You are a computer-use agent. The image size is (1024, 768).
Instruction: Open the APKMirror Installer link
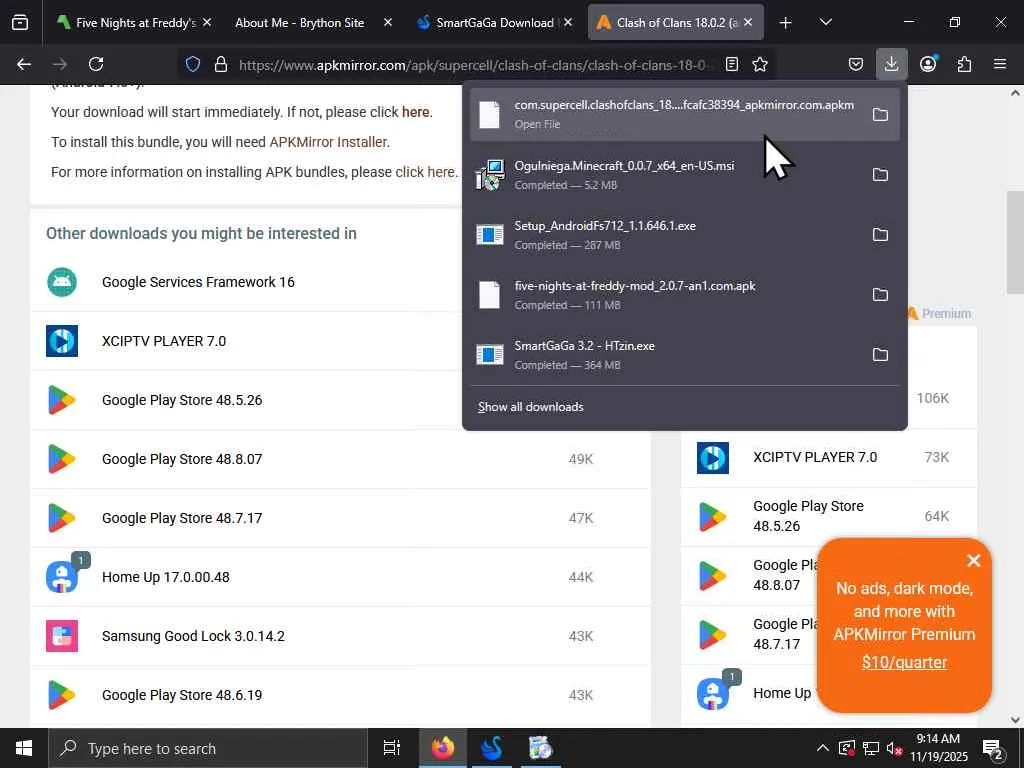click(328, 142)
